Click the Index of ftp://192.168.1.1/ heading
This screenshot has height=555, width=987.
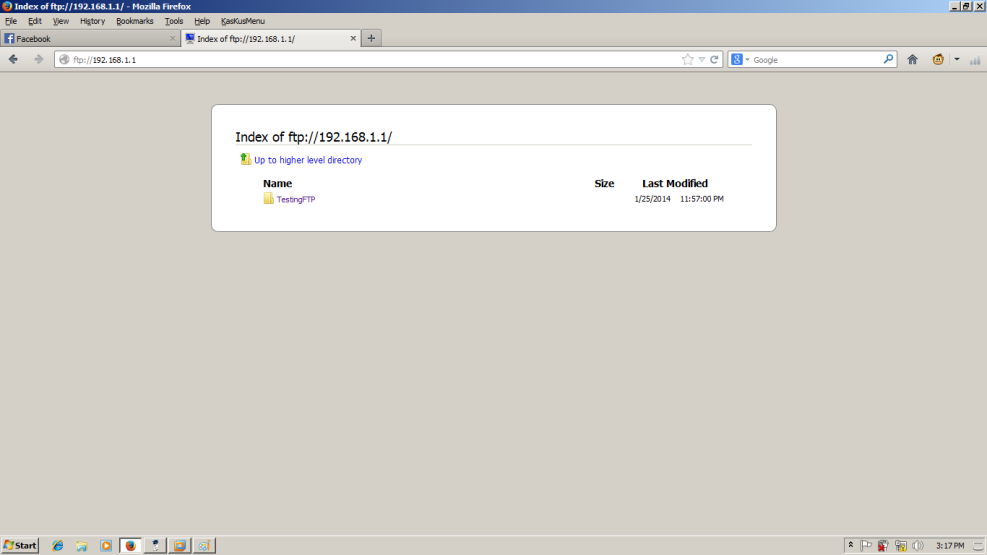(313, 137)
